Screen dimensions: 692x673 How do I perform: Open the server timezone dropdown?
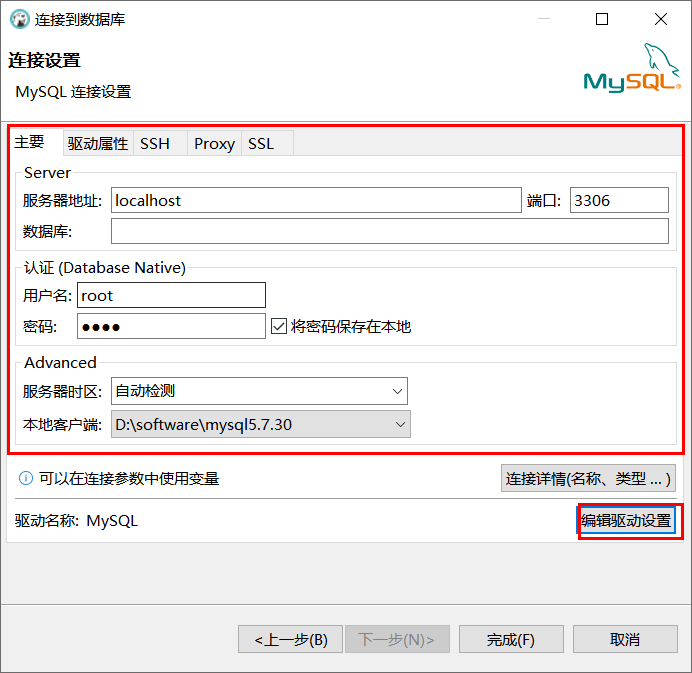click(x=260, y=391)
